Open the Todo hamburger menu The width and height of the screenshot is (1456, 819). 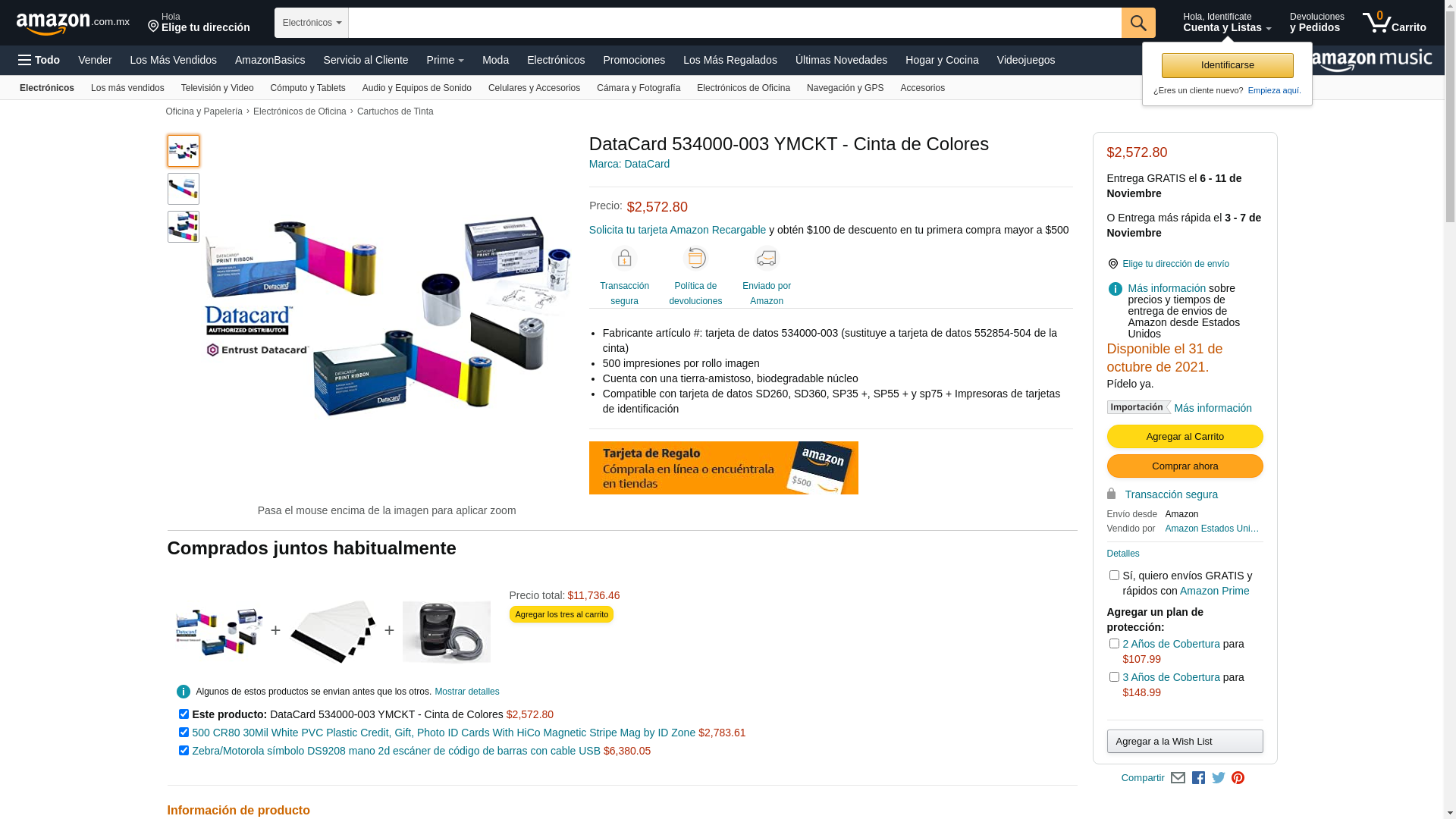coord(39,60)
